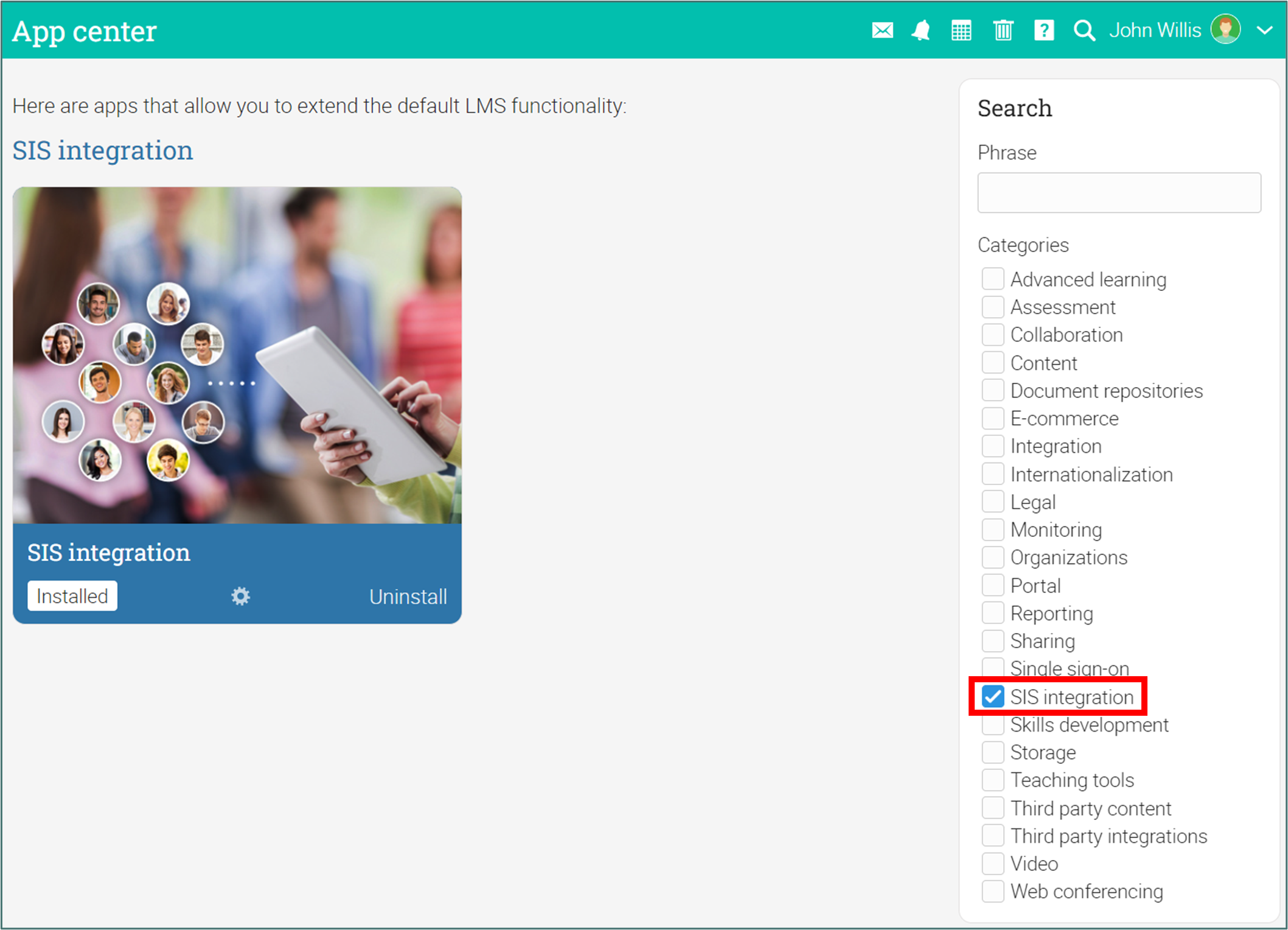The width and height of the screenshot is (1288, 930).
Task: Open SIS integration gear settings
Action: [x=240, y=596]
